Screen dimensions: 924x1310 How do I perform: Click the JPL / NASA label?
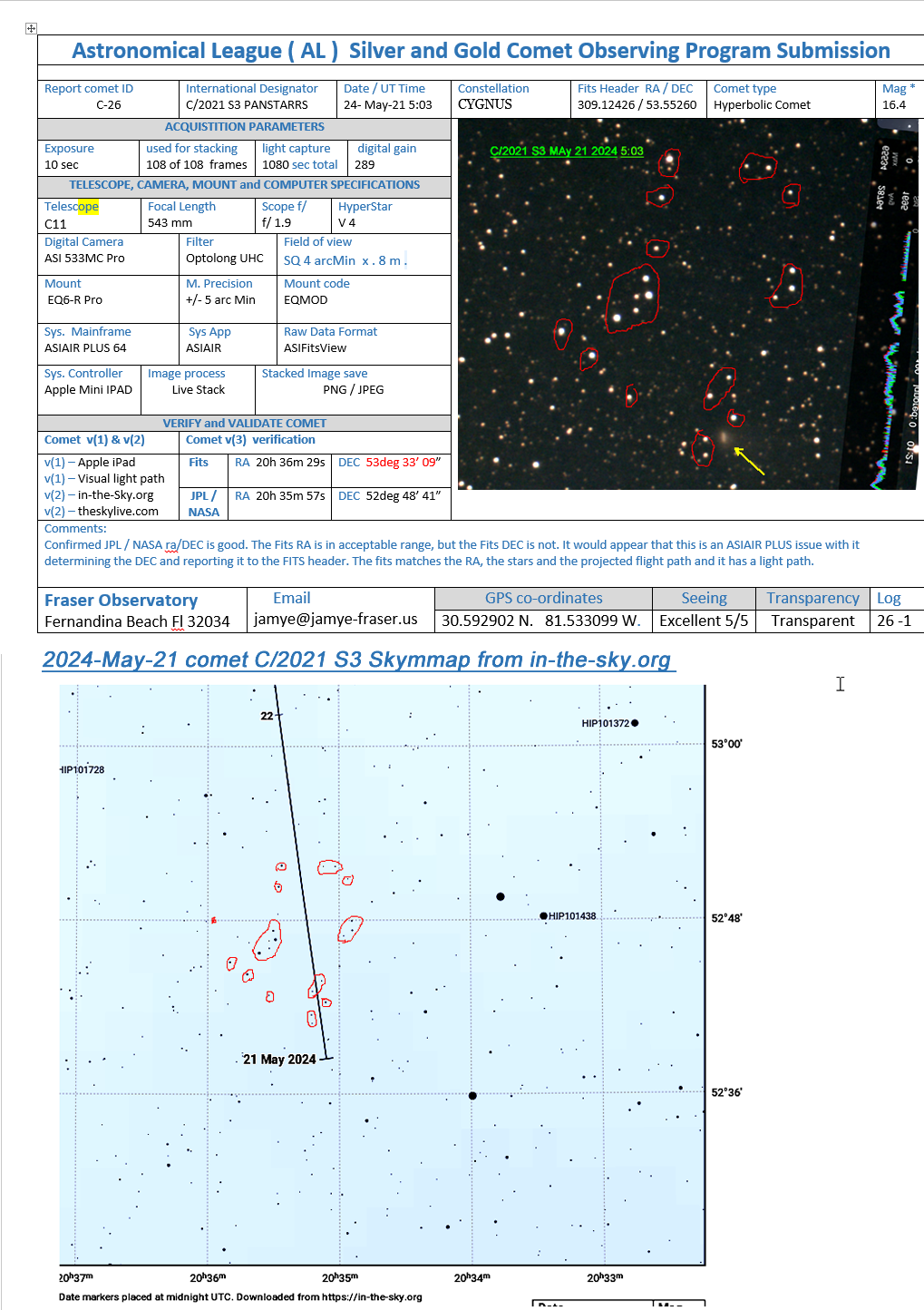click(x=203, y=503)
